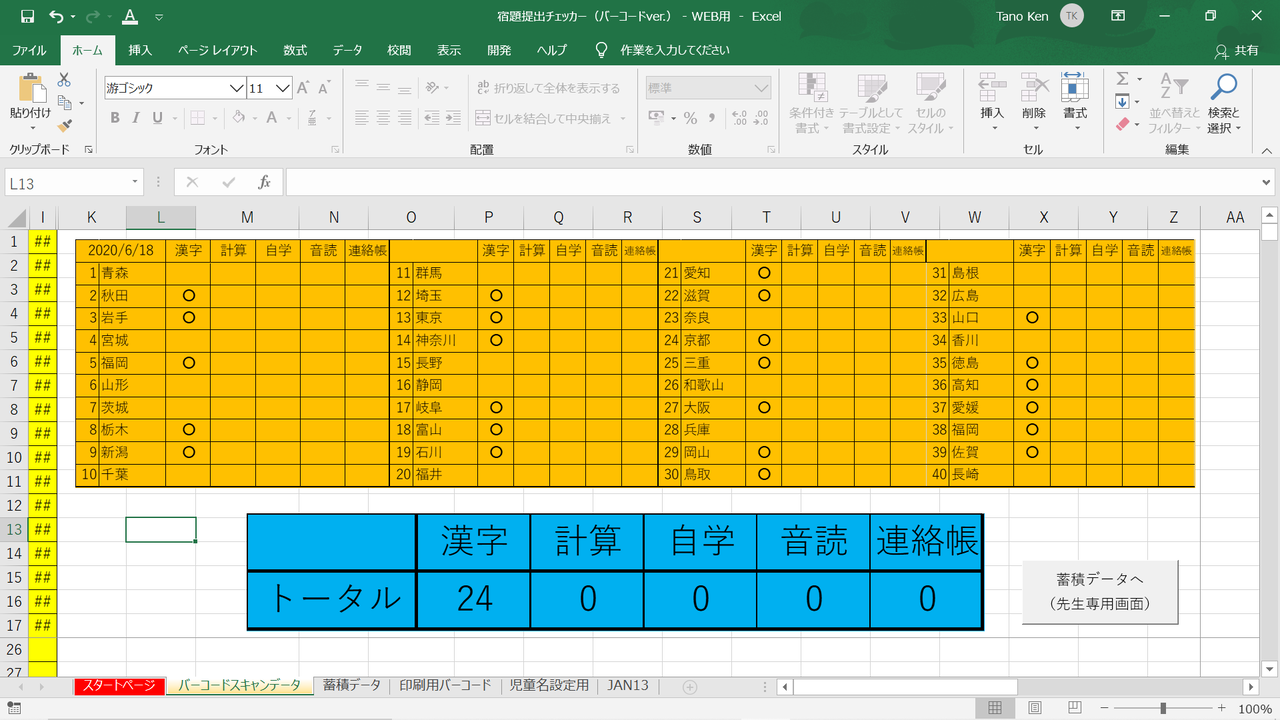Click the Cut scissors icon
Image resolution: width=1280 pixels, height=720 pixels.
point(65,80)
